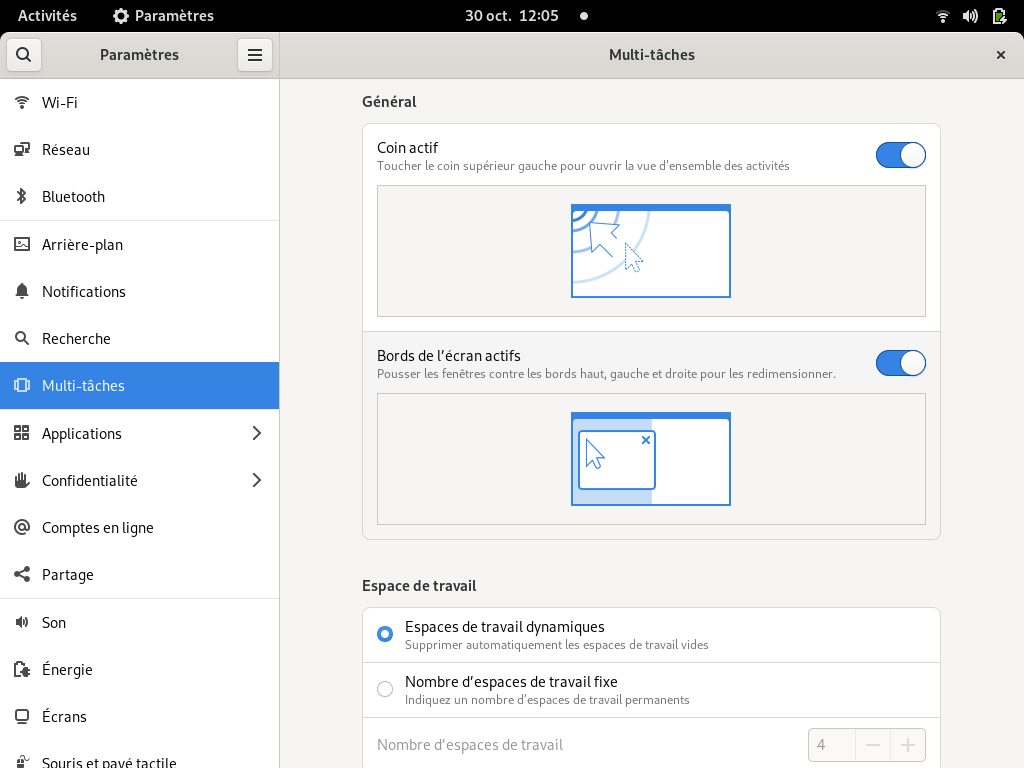Decrease the workspace count with the minus button
The image size is (1024, 768).
872,745
